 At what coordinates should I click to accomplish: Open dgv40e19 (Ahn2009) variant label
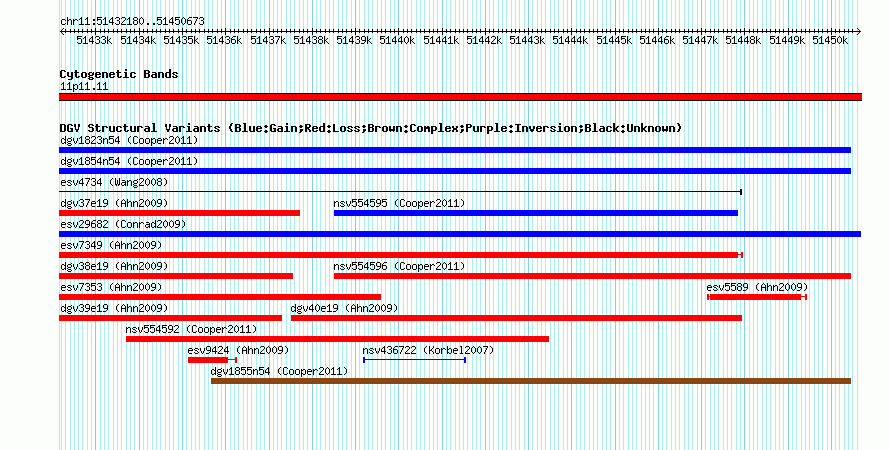344,308
